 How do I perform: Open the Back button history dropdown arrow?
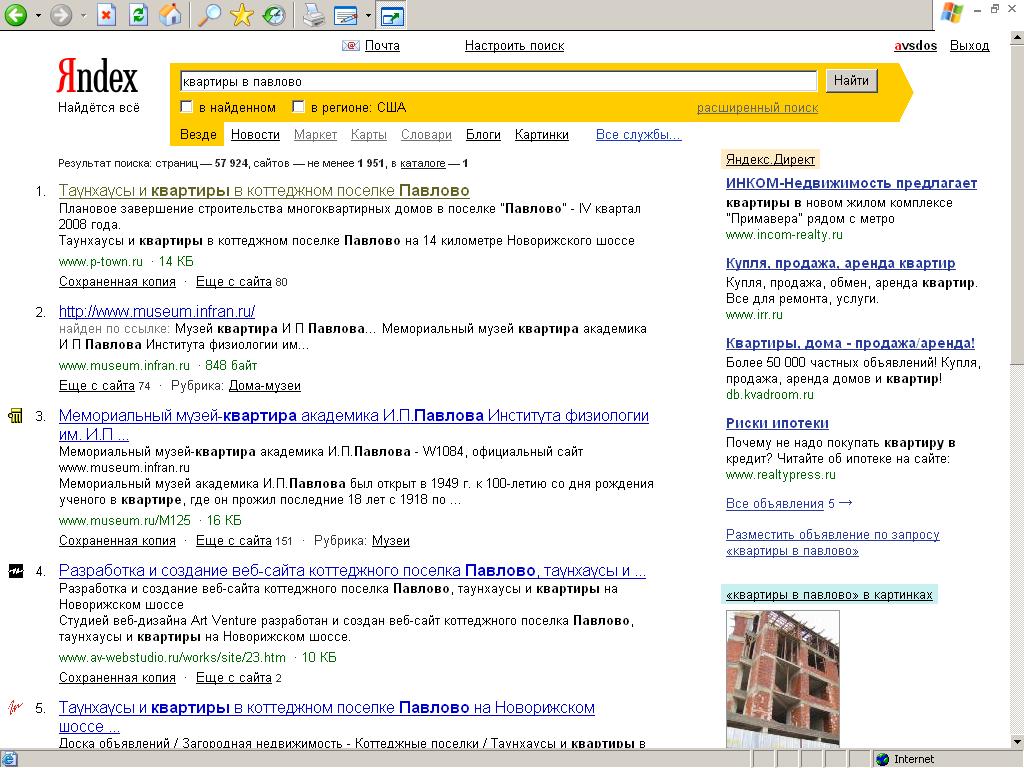click(x=38, y=15)
